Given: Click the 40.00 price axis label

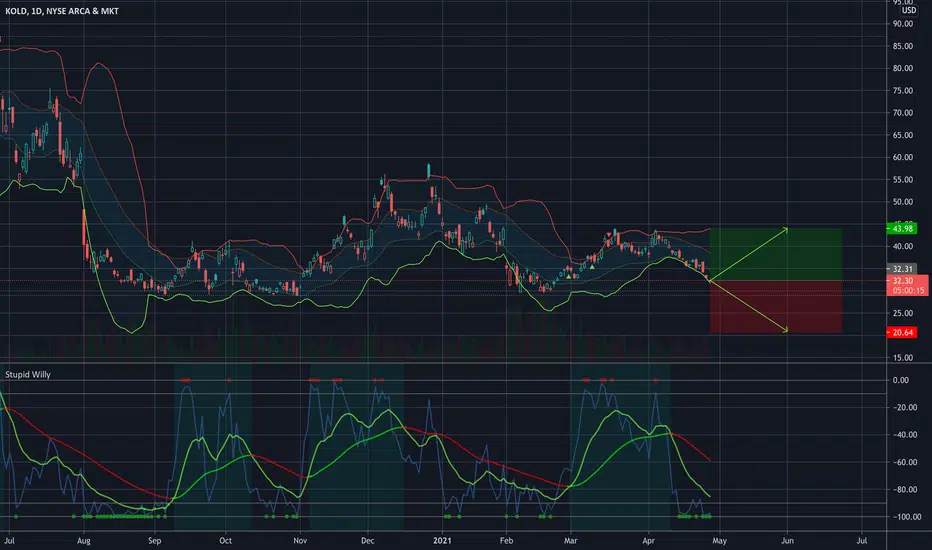Looking at the screenshot, I should coord(902,247).
